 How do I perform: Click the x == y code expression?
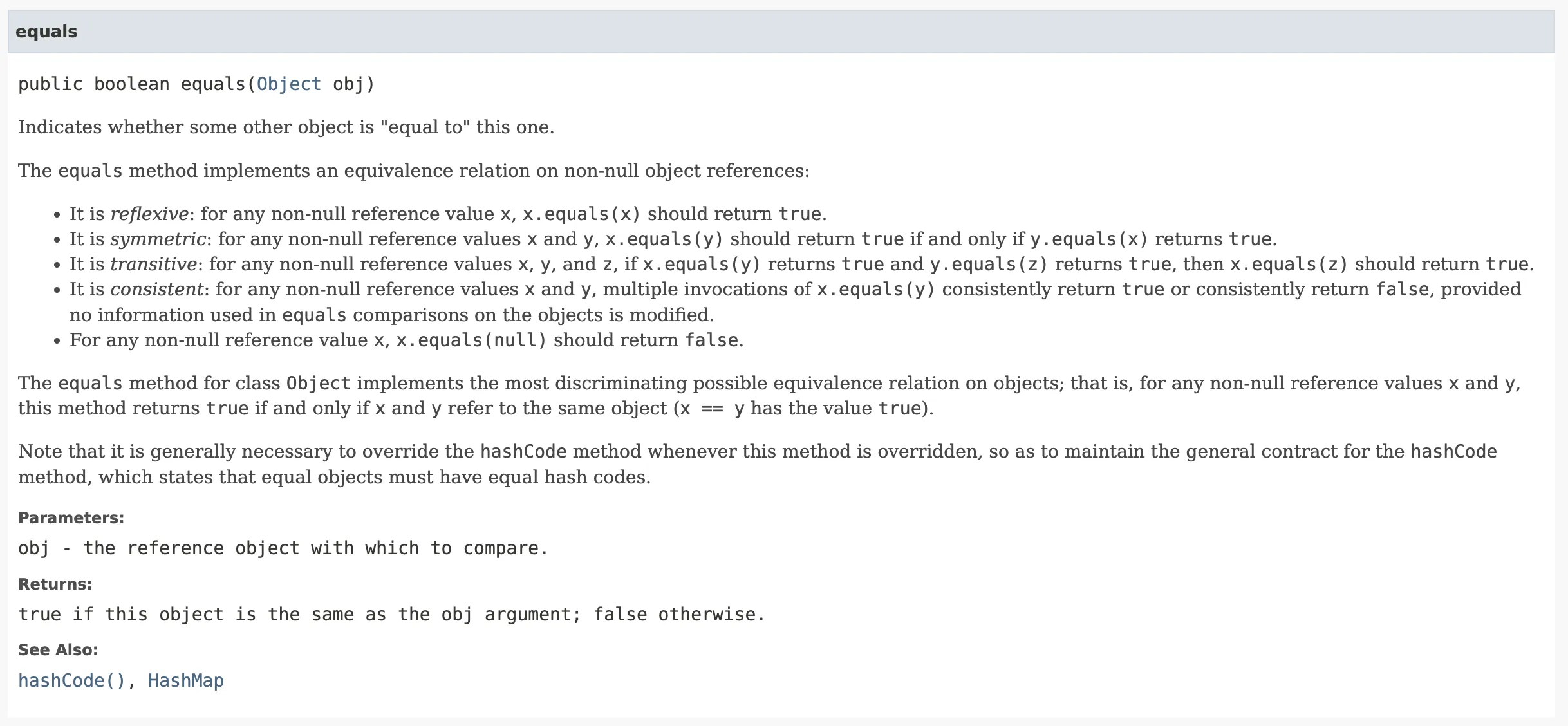click(x=712, y=409)
